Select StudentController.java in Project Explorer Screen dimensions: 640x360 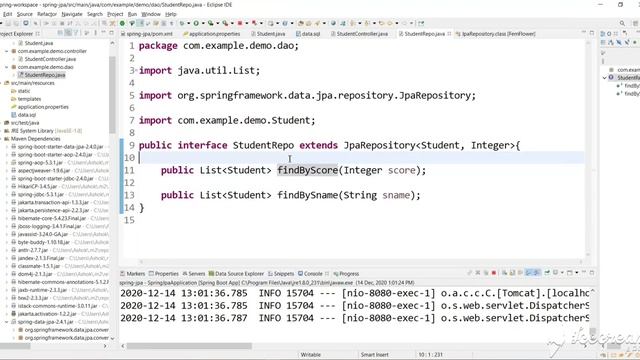click(x=50, y=59)
